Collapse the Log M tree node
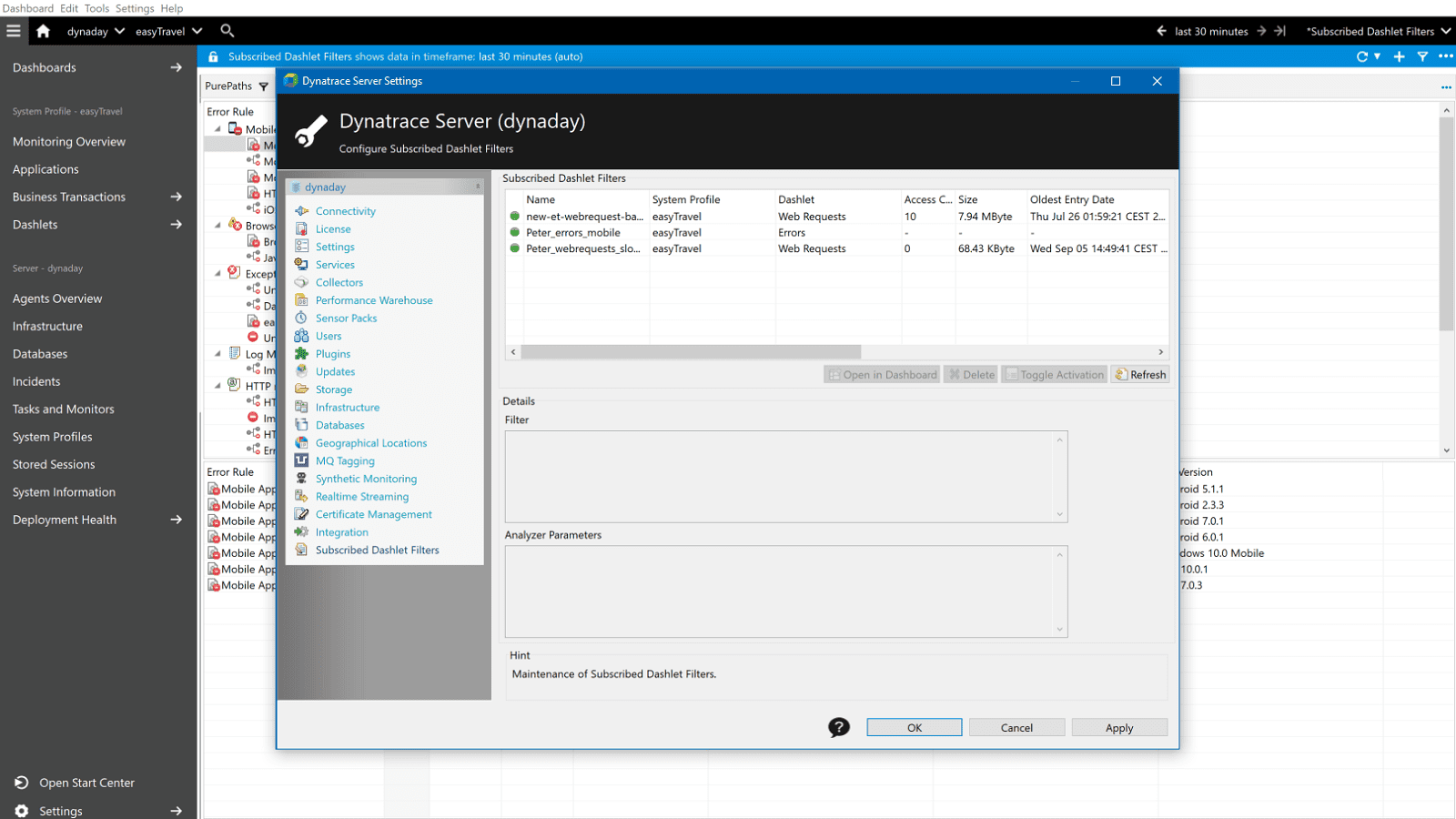Screen dimensions: 1456x819 (x=217, y=354)
